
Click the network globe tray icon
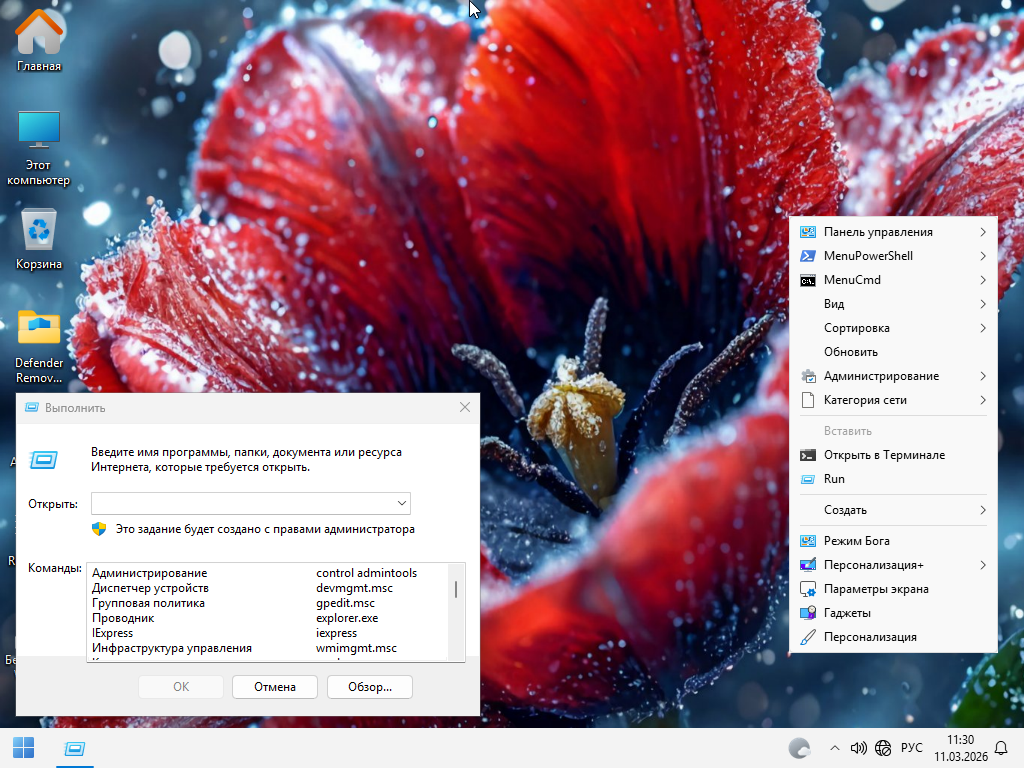[x=883, y=747]
